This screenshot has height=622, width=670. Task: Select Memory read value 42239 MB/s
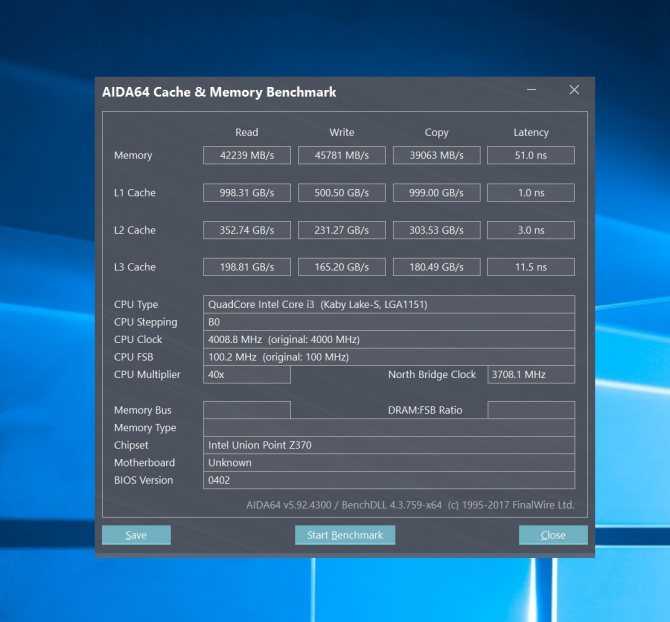click(x=247, y=155)
